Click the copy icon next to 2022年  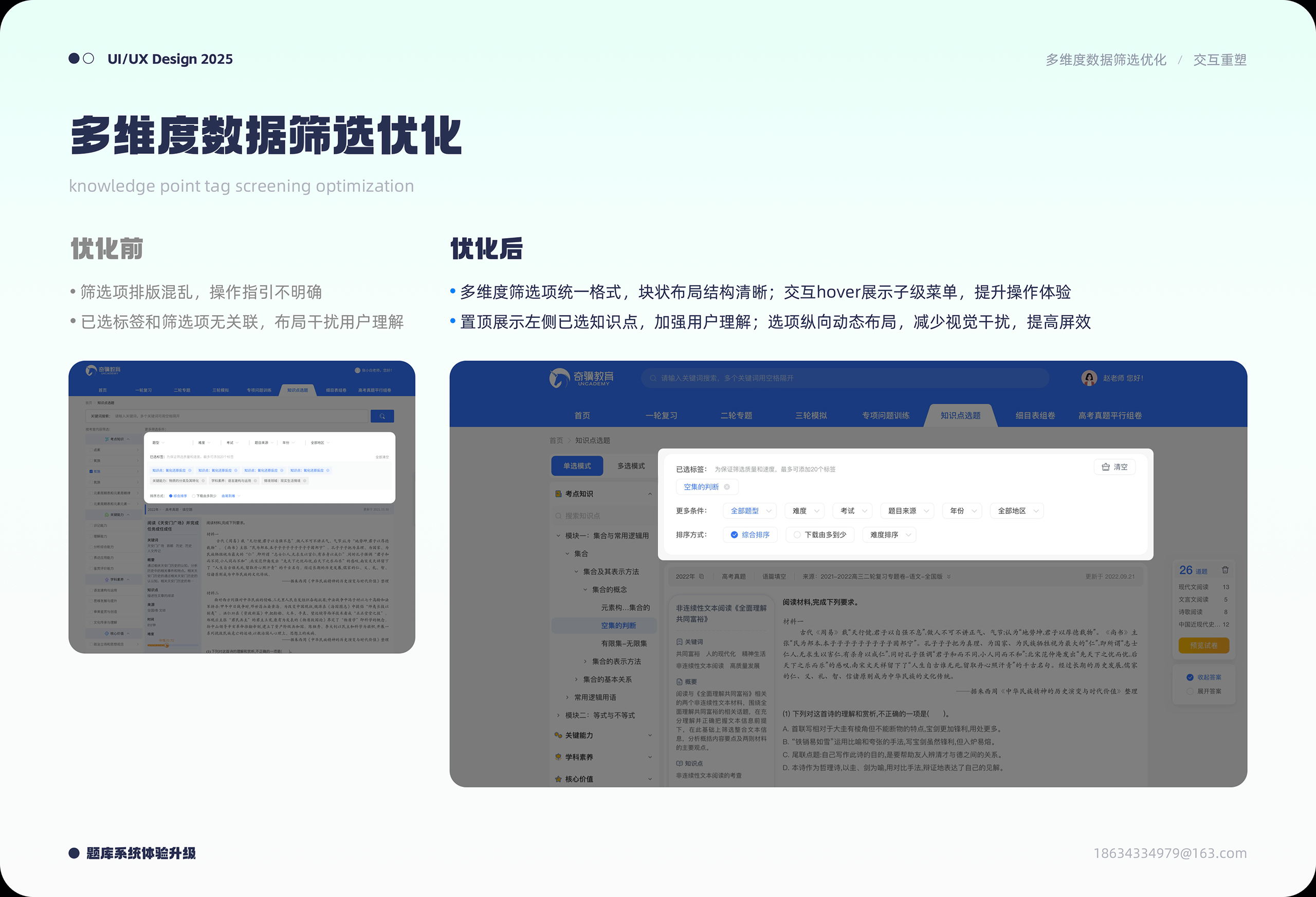coord(702,576)
